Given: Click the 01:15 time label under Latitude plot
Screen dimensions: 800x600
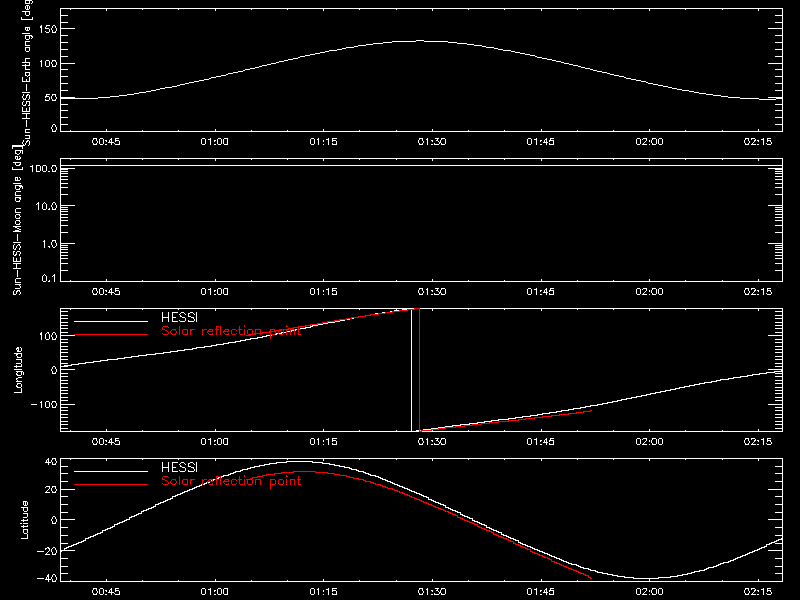Looking at the screenshot, I should pyautogui.click(x=323, y=591).
